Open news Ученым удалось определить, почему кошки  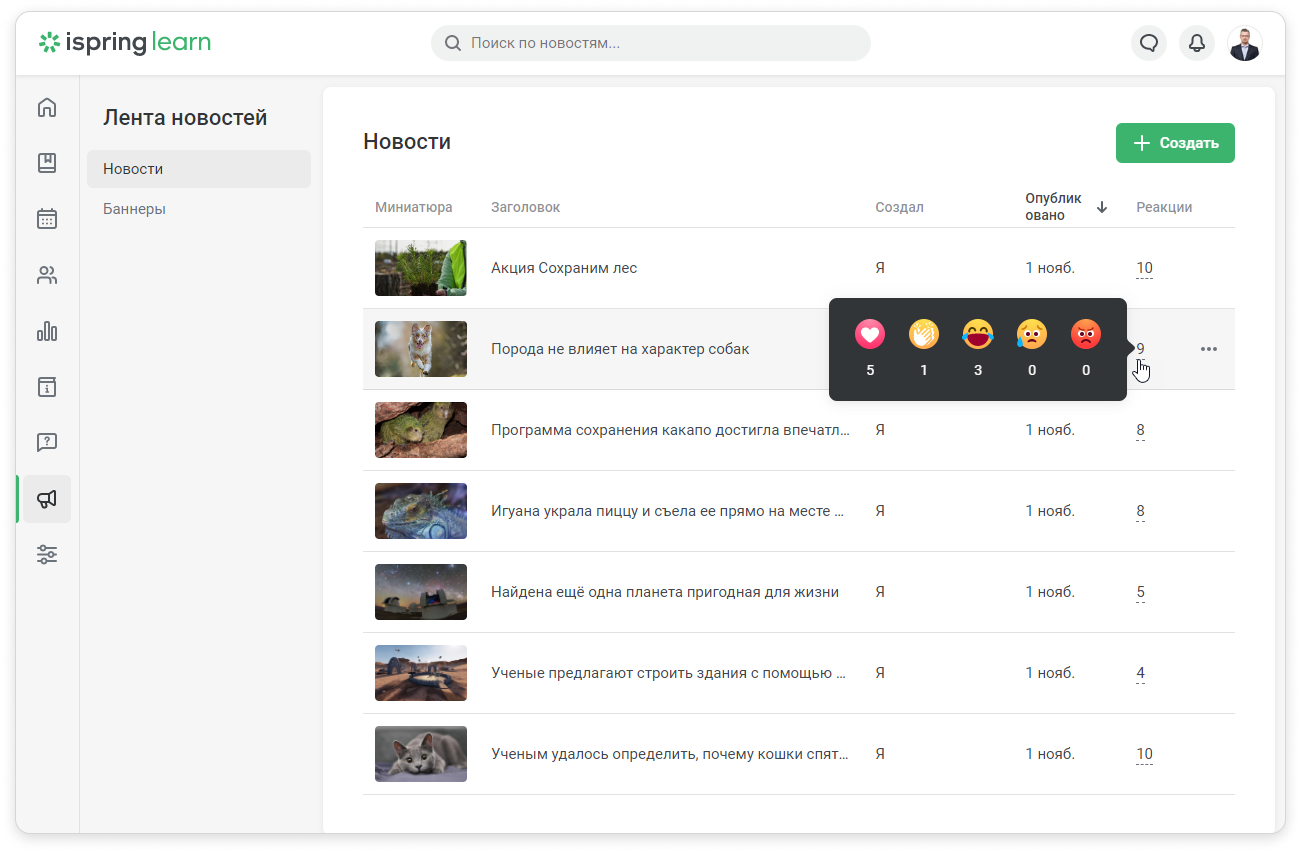coord(670,754)
